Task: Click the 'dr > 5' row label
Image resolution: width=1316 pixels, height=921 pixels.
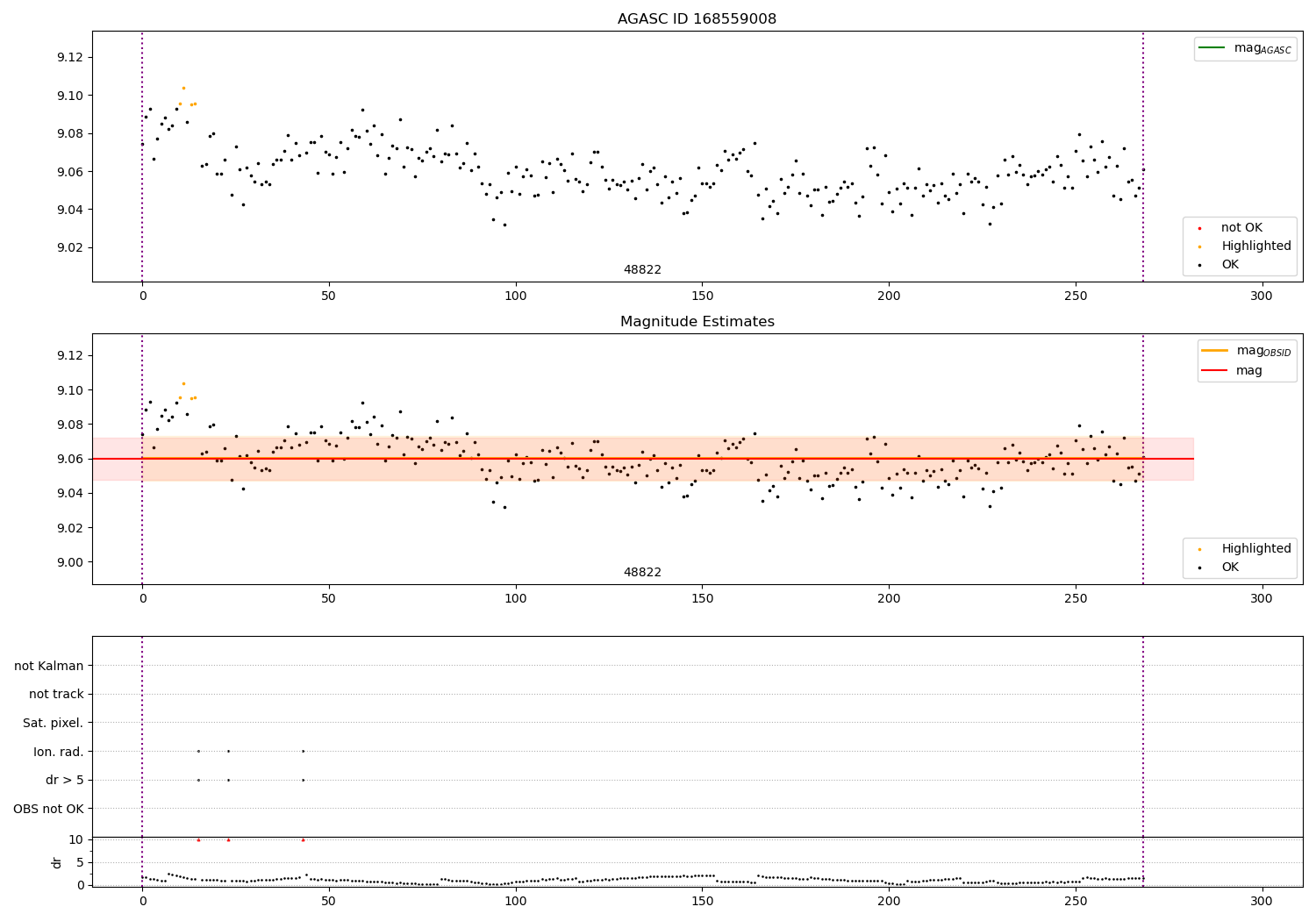Action: (64, 781)
